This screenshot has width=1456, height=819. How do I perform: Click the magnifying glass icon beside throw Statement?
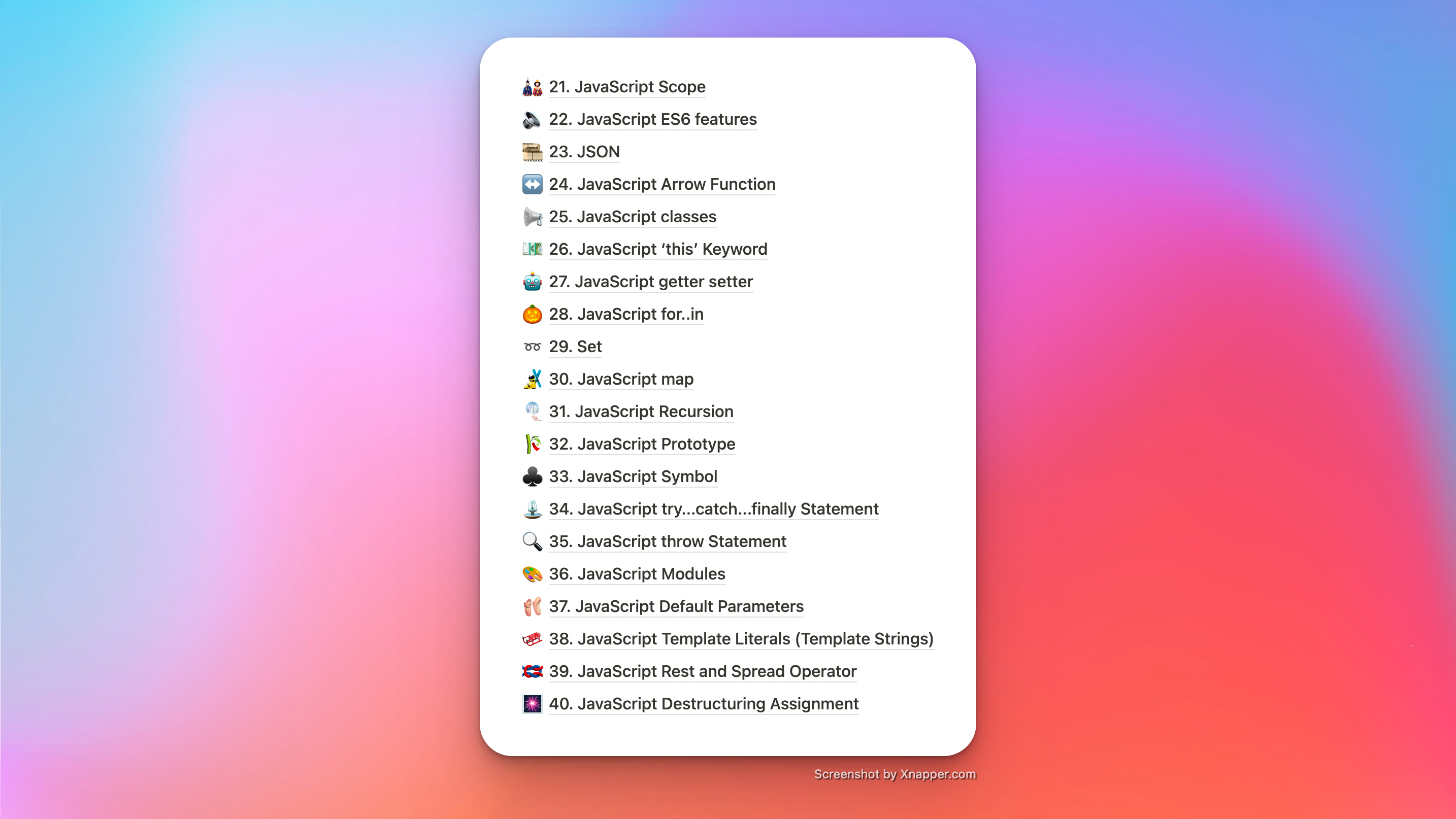click(x=532, y=541)
